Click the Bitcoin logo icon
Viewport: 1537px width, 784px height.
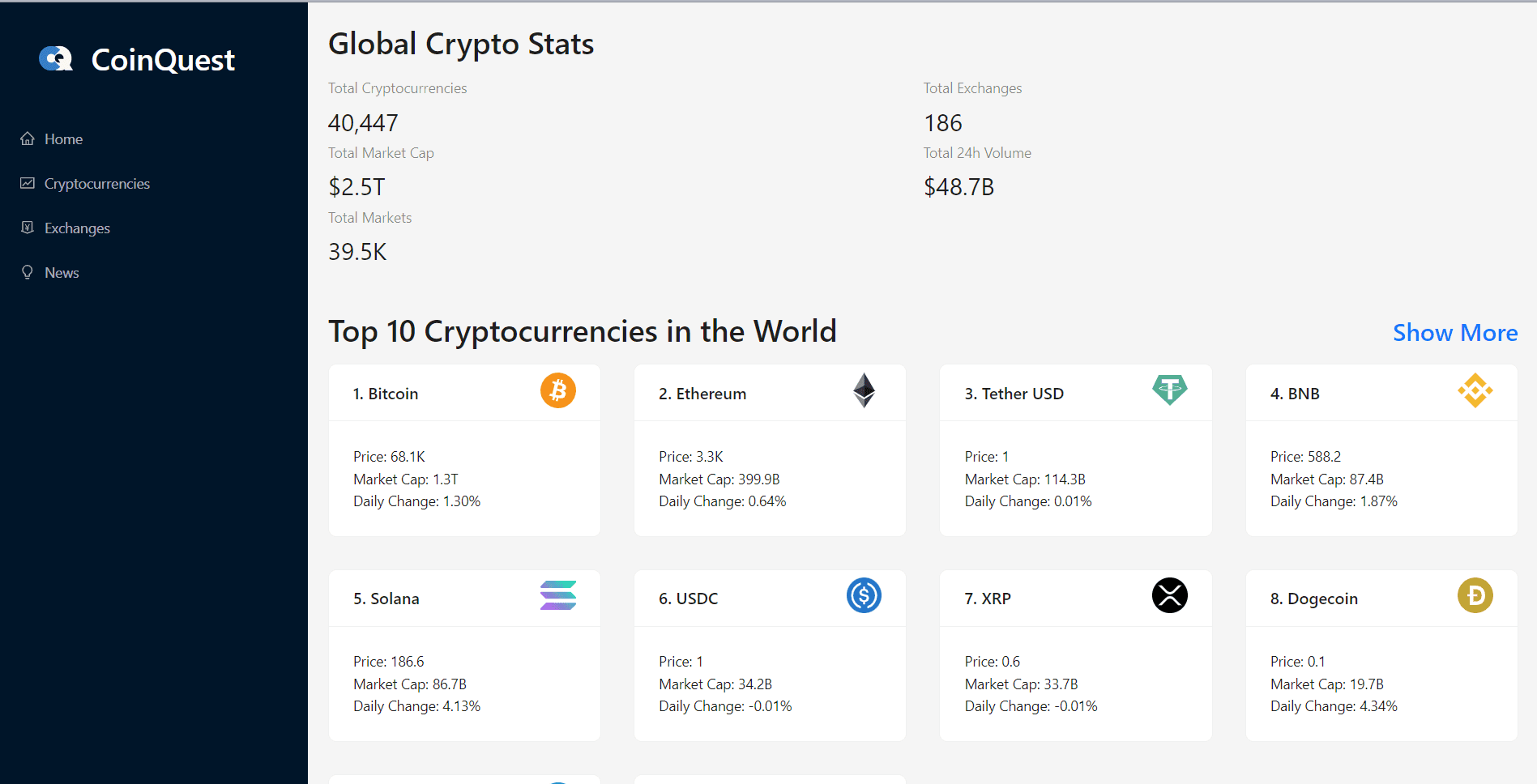558,390
